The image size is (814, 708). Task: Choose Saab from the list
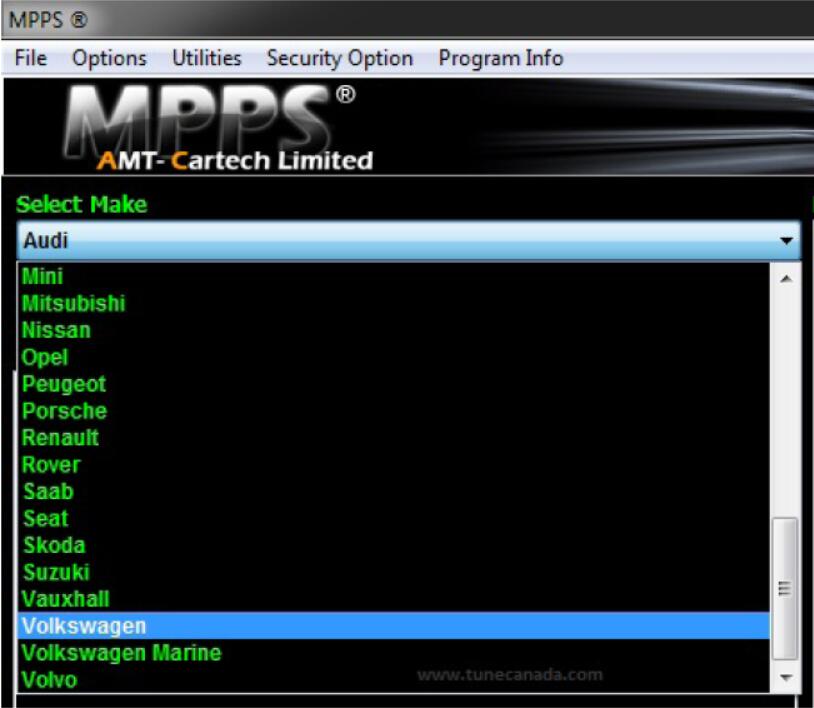(394, 492)
